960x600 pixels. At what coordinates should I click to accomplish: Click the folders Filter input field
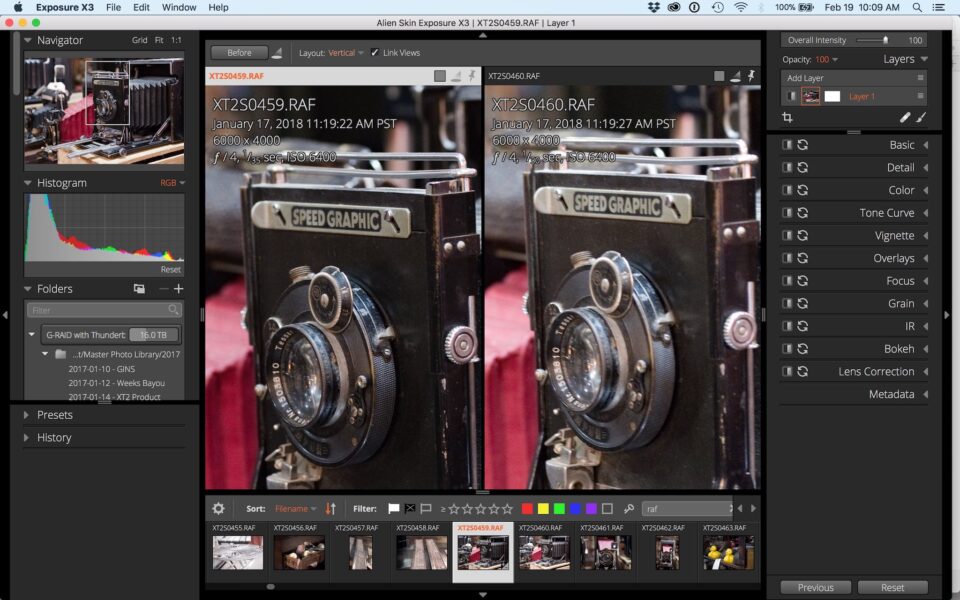pyautogui.click(x=104, y=310)
